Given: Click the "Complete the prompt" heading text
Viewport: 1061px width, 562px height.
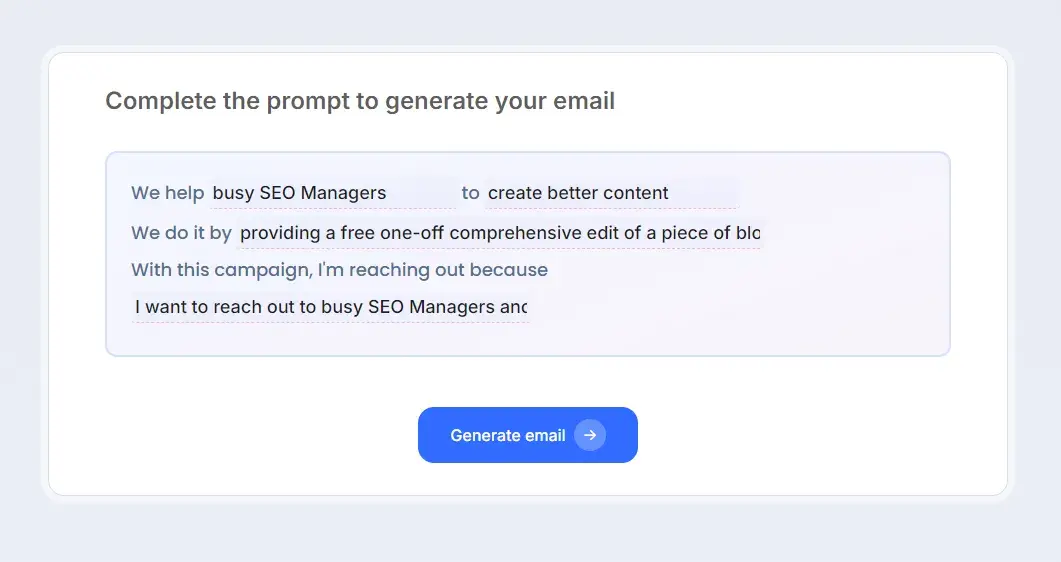Looking at the screenshot, I should pos(360,101).
